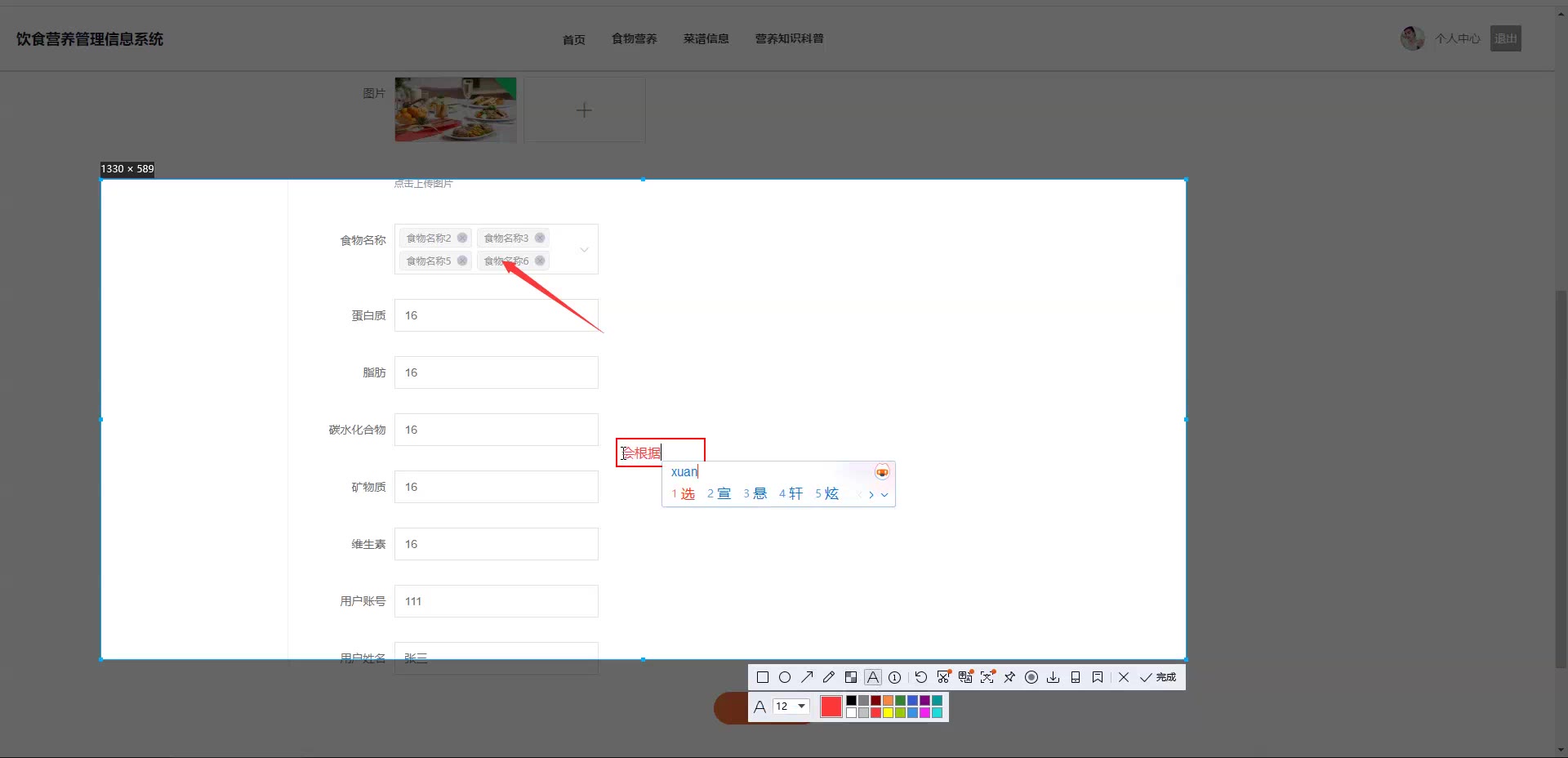The height and width of the screenshot is (758, 1568).
Task: Open the 食物营养 nav item
Action: coord(635,38)
